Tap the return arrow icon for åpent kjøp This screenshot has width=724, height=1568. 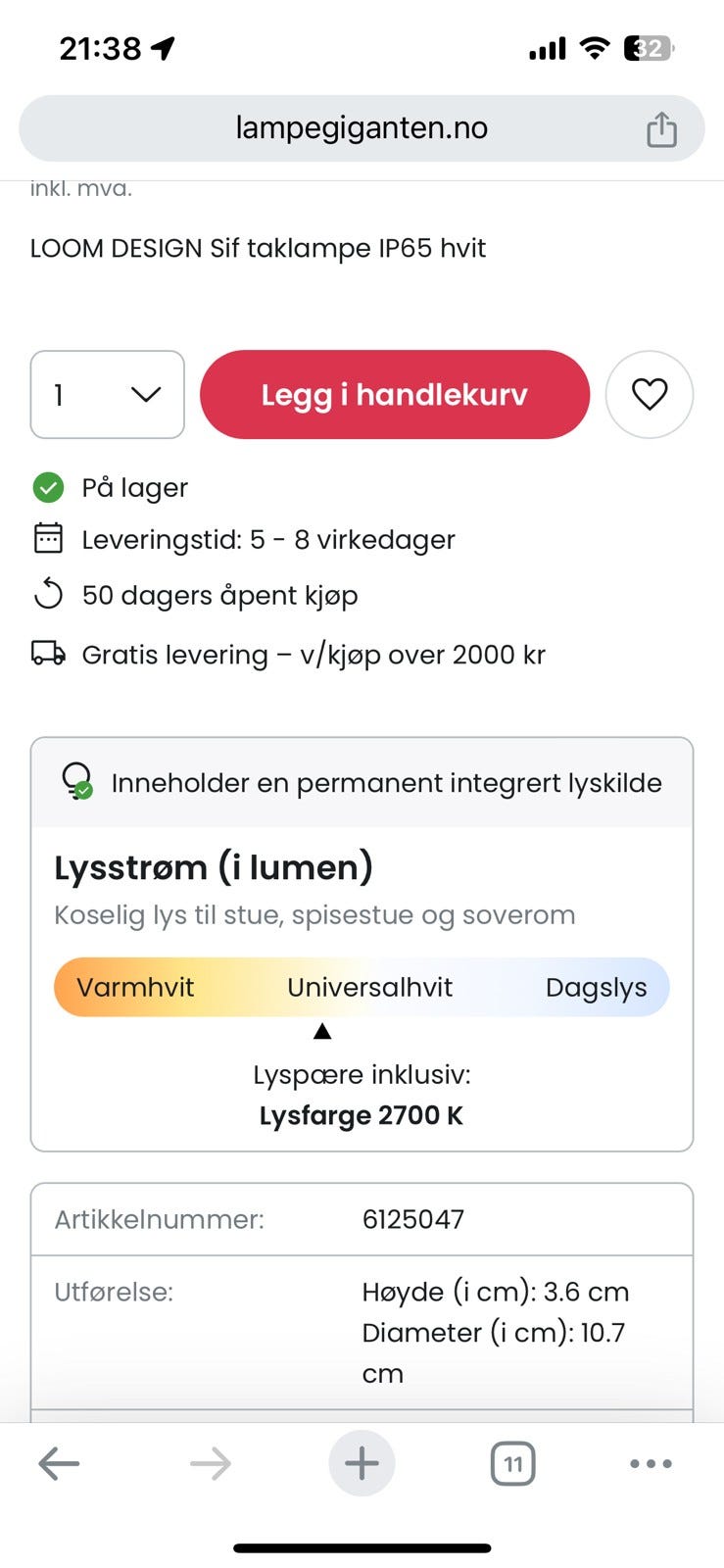coord(48,594)
